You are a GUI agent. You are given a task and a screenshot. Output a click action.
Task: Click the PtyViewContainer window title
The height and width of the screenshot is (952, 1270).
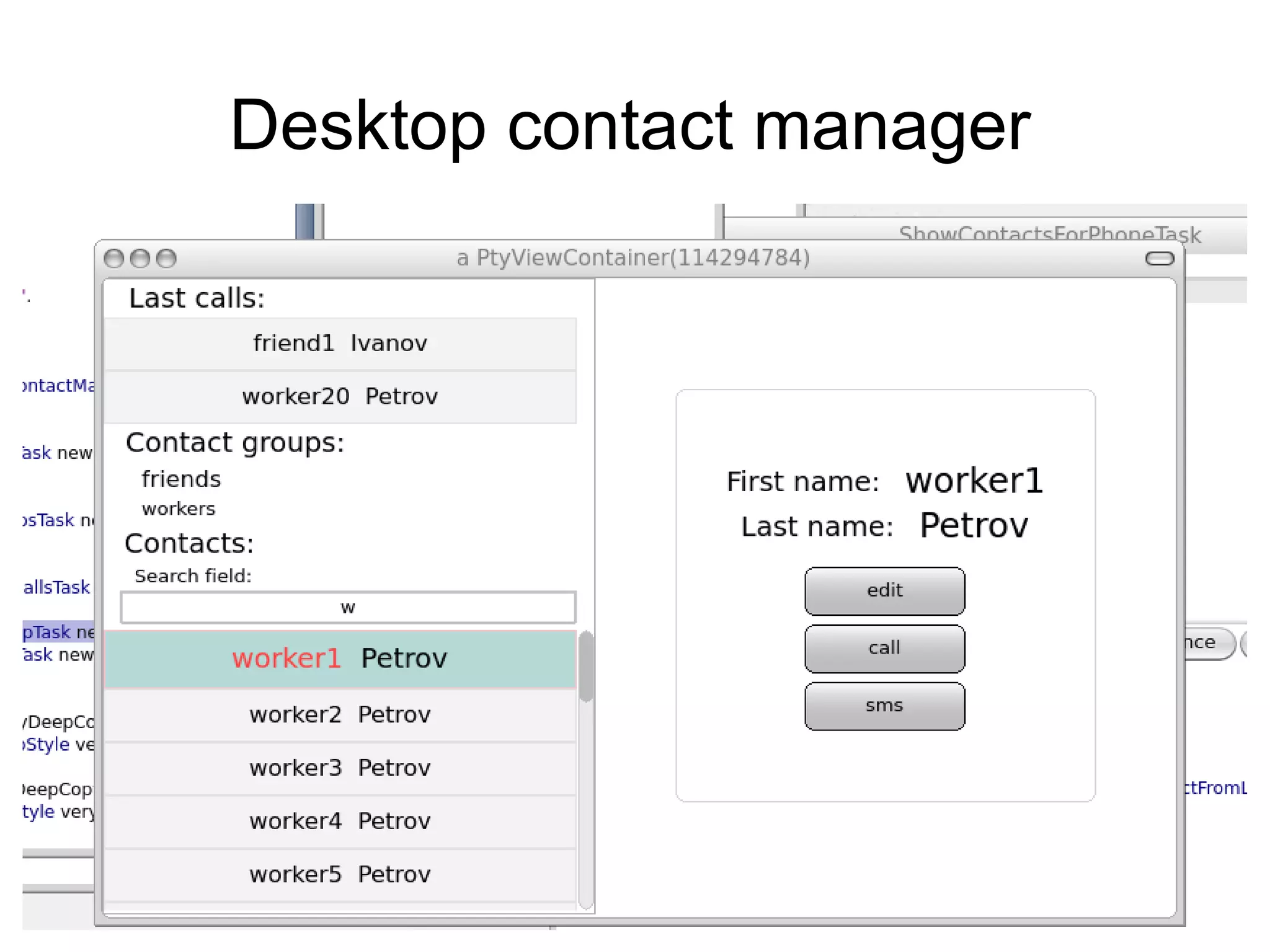click(633, 258)
